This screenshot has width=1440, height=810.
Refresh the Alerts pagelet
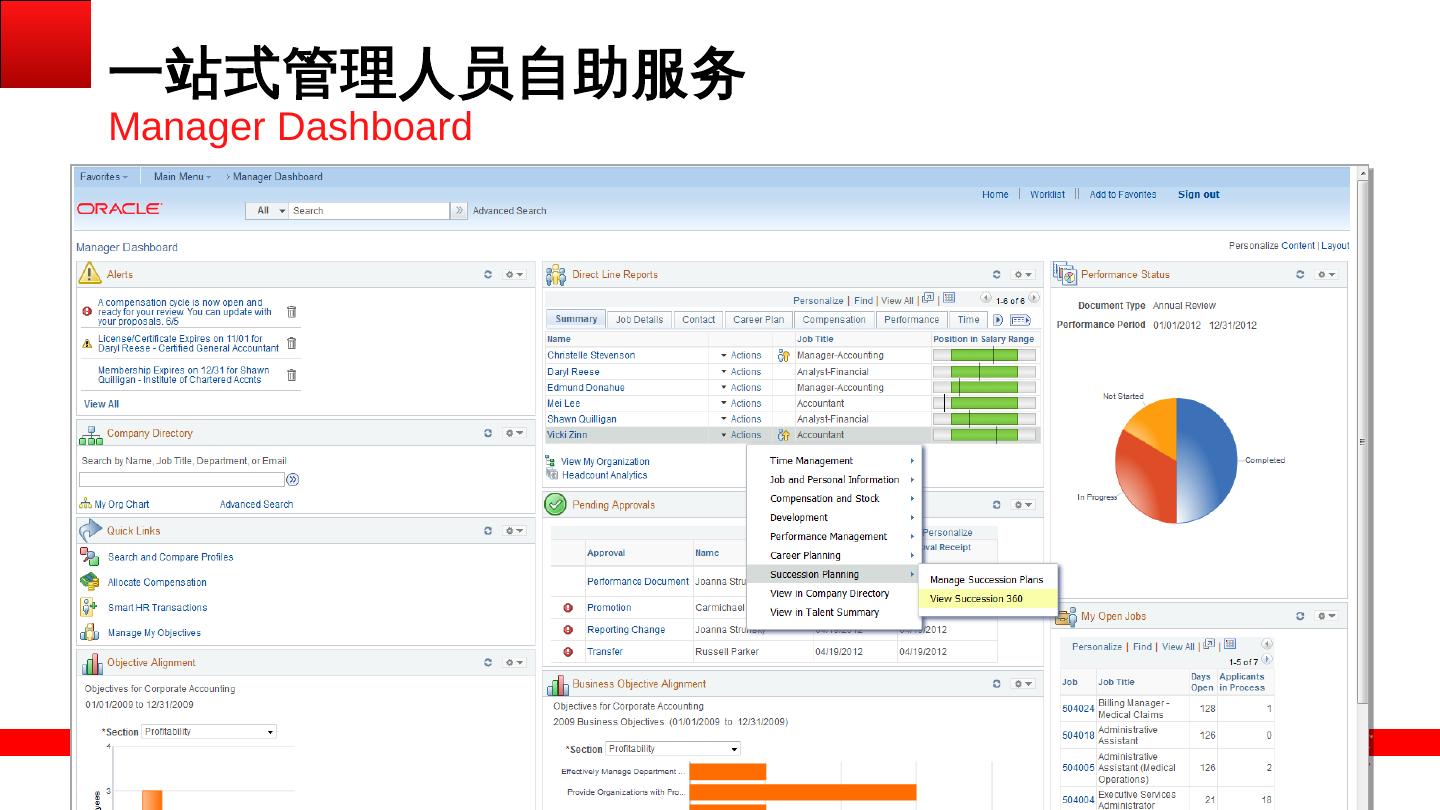click(x=488, y=274)
